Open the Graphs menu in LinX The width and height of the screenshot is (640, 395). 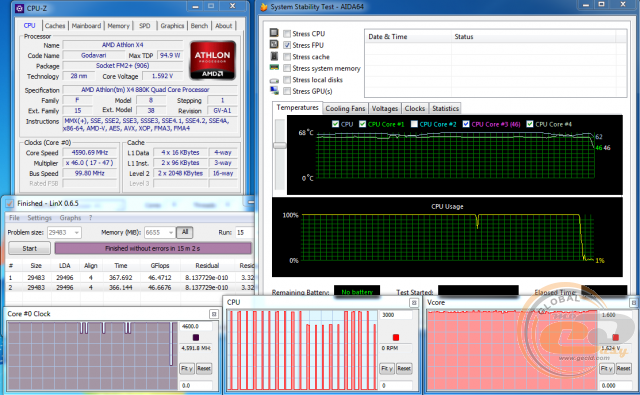(70, 218)
